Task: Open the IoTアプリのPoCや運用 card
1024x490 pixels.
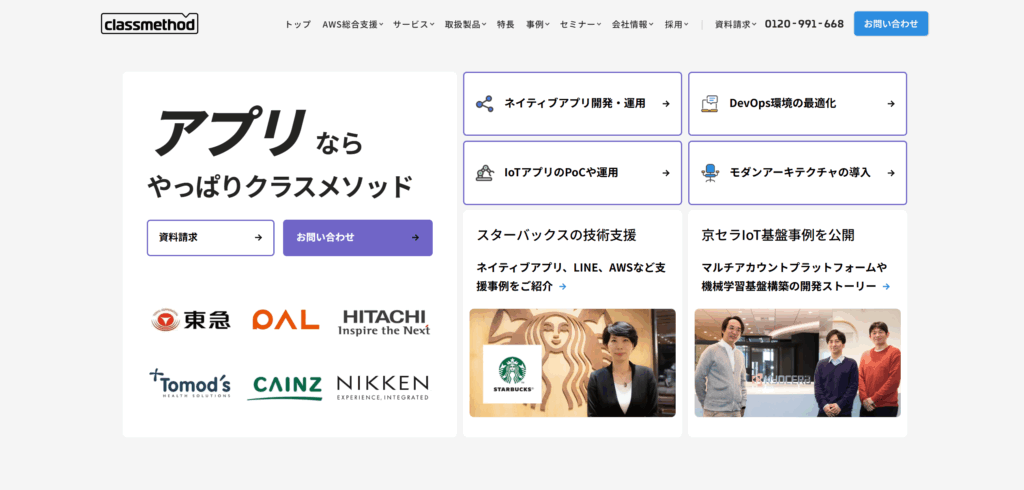Action: pos(572,173)
